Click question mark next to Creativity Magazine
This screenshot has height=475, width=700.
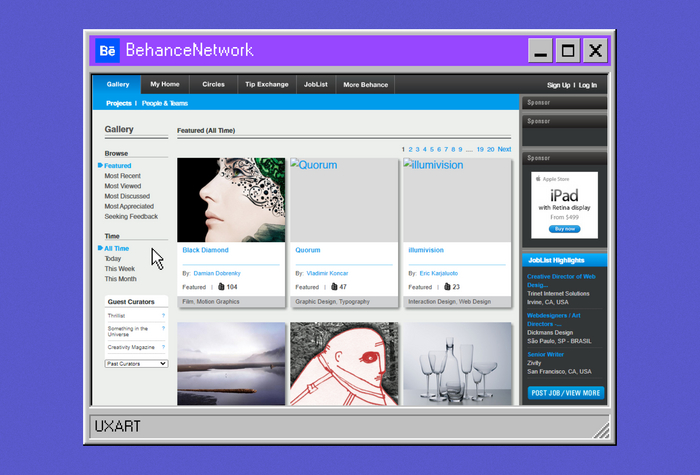(163, 347)
